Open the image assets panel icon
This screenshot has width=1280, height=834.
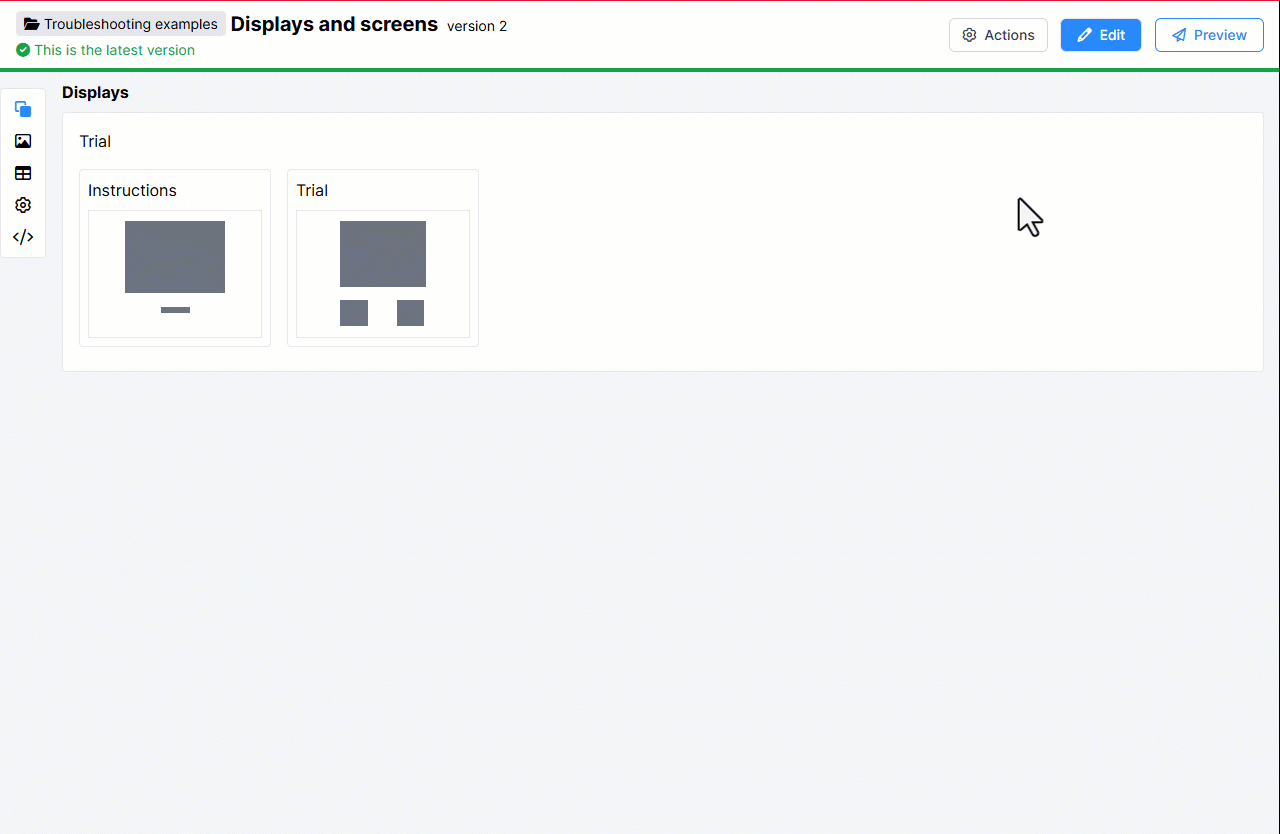pyautogui.click(x=23, y=141)
